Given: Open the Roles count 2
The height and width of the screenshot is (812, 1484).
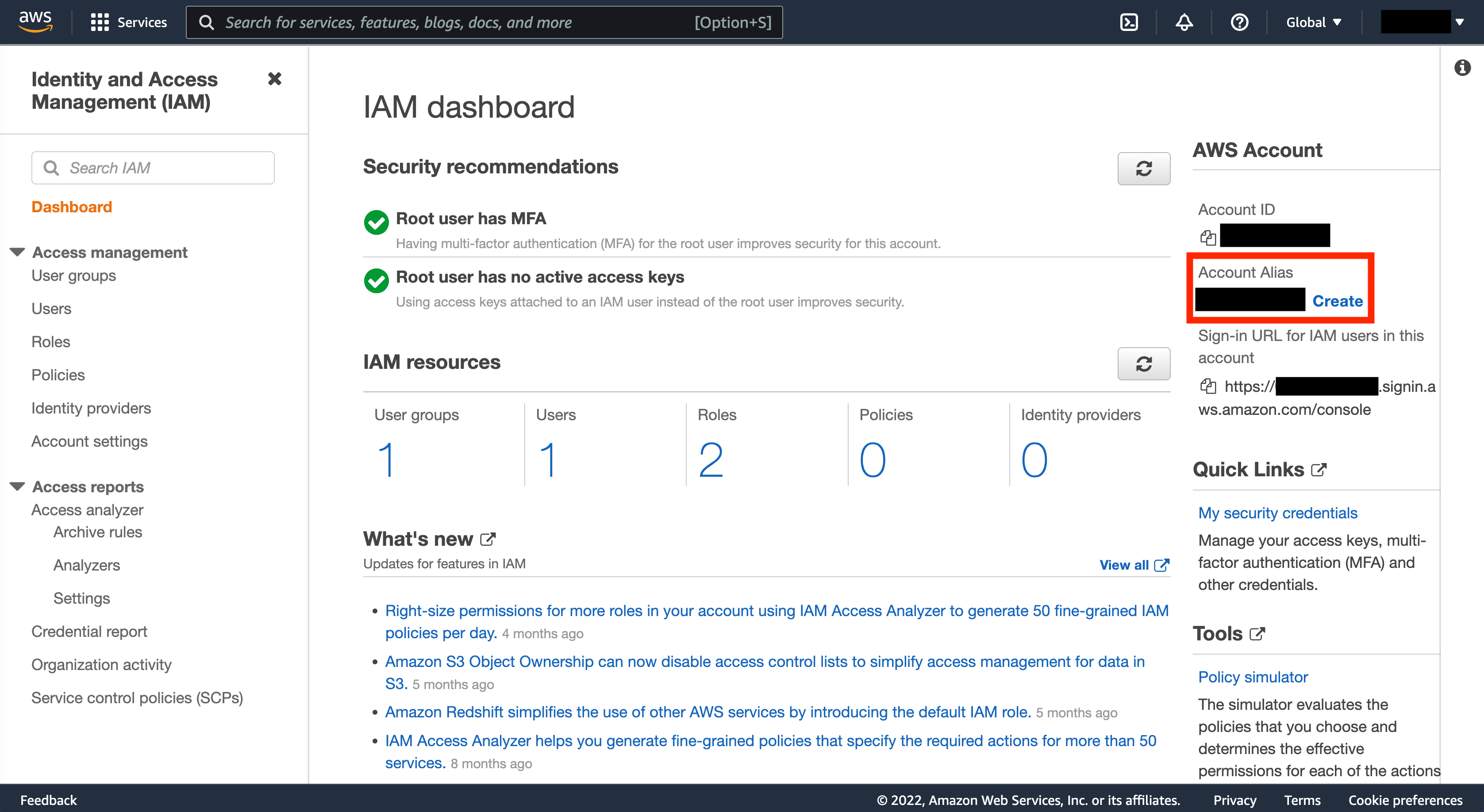Looking at the screenshot, I should (711, 460).
